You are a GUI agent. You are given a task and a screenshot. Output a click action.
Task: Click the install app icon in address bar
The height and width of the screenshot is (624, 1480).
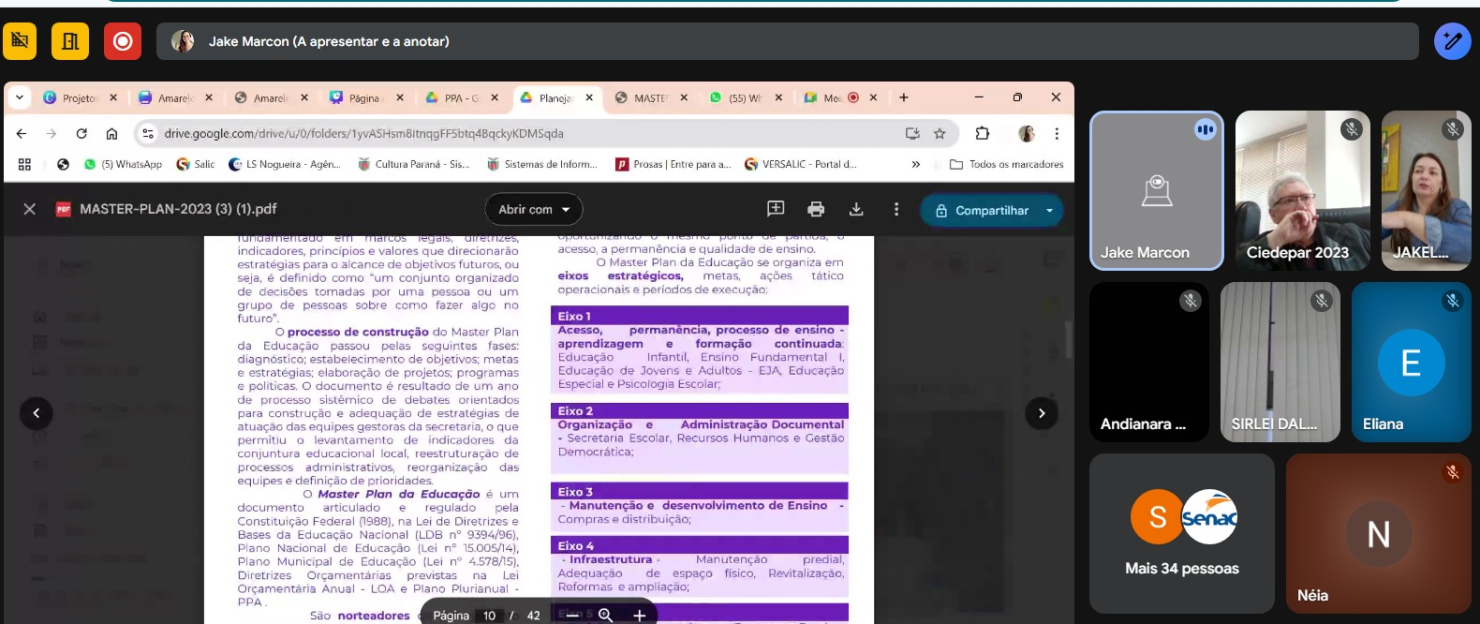[x=912, y=133]
